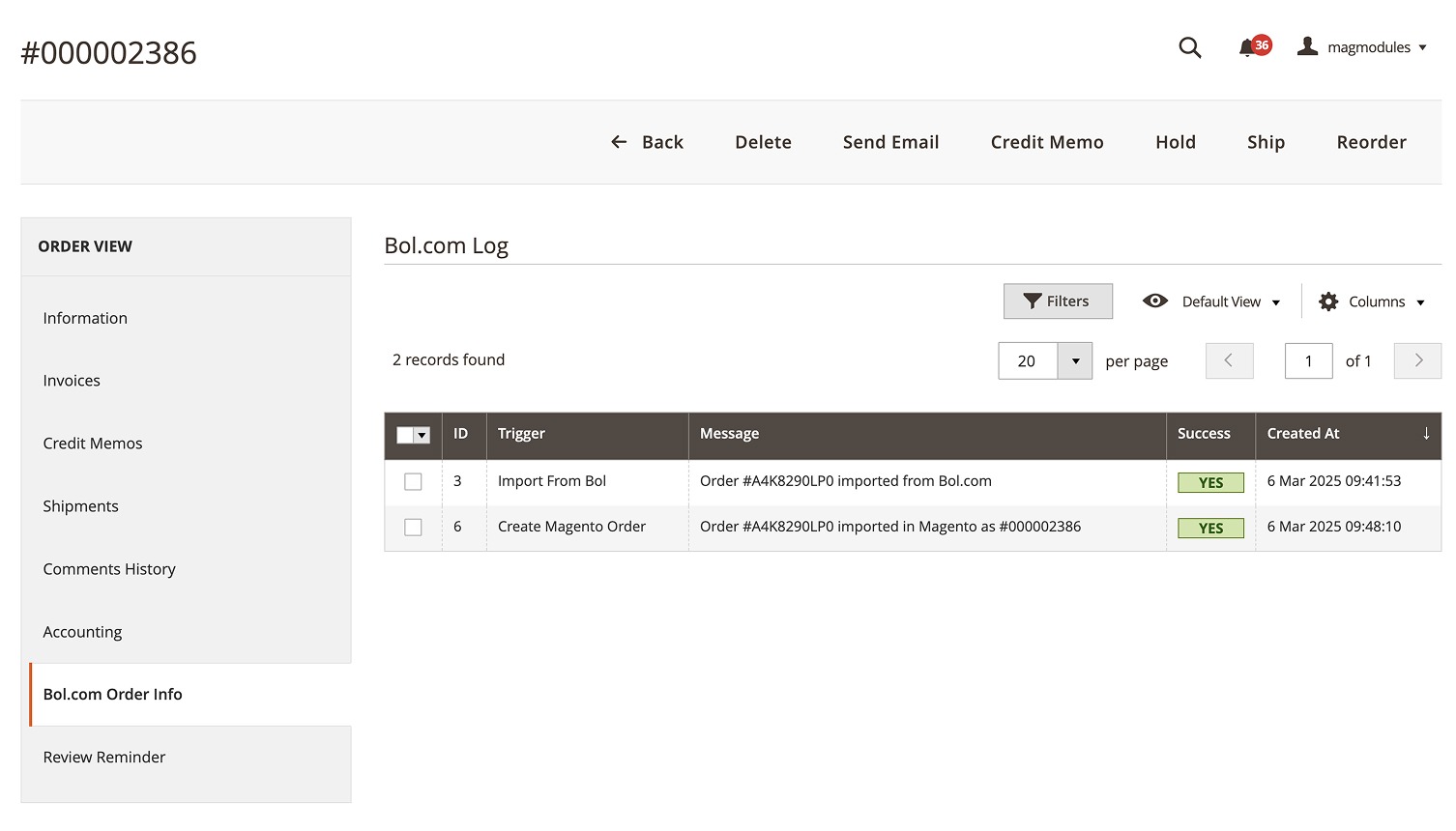Screen dimensions: 1456x831
Task: Open the admin search magnifier icon
Action: pos(1189,47)
